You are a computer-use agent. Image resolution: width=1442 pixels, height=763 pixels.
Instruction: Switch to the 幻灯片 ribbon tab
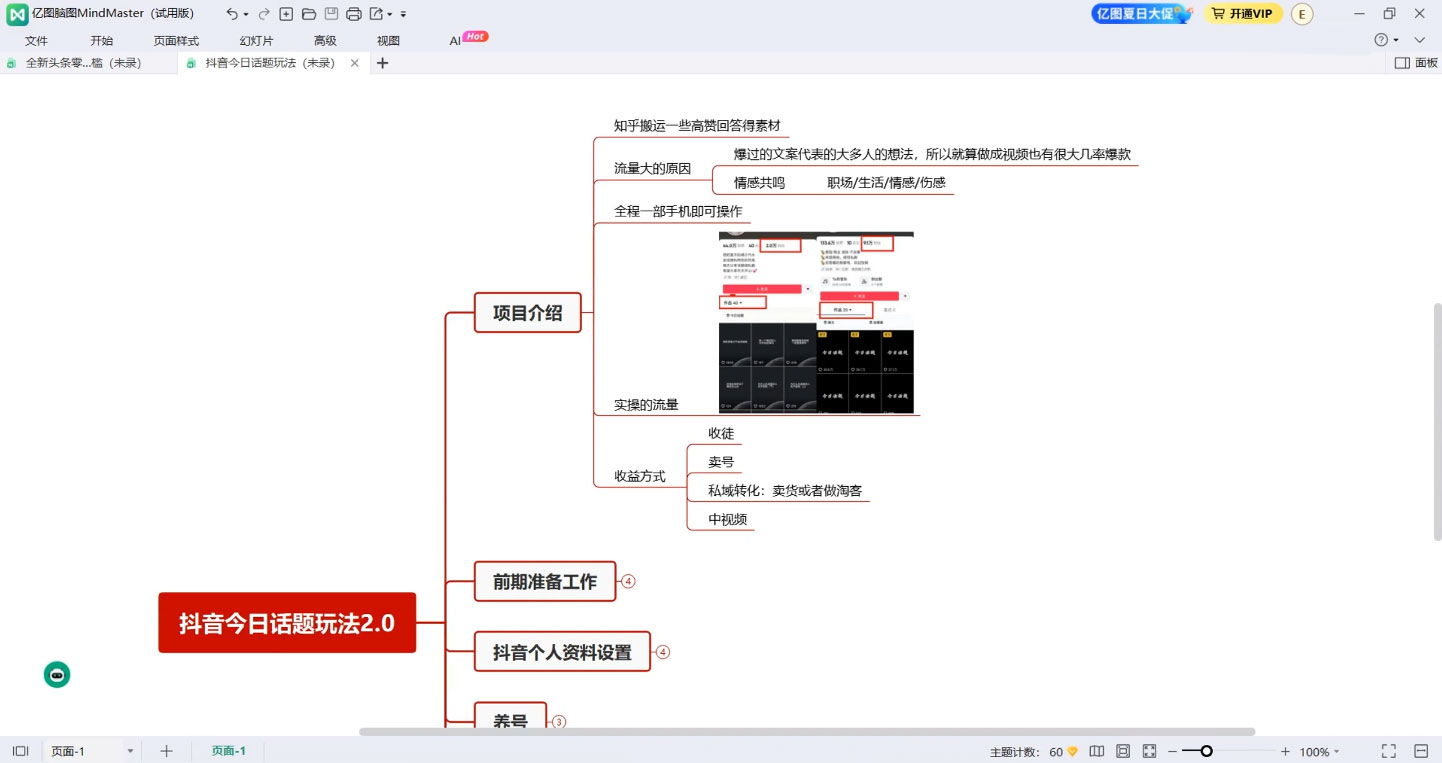(256, 40)
